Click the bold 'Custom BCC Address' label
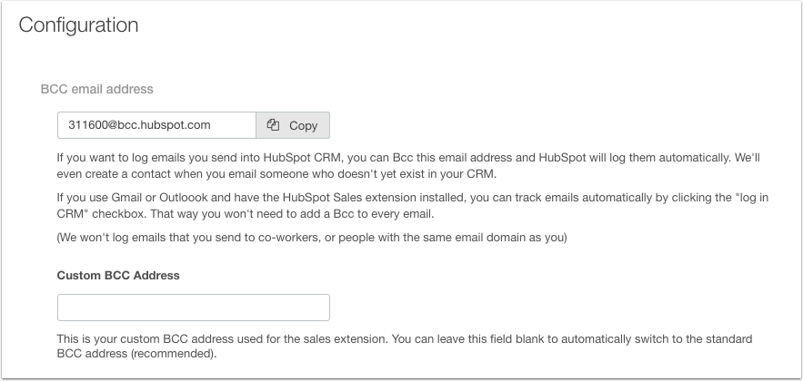The image size is (803, 381). point(118,276)
